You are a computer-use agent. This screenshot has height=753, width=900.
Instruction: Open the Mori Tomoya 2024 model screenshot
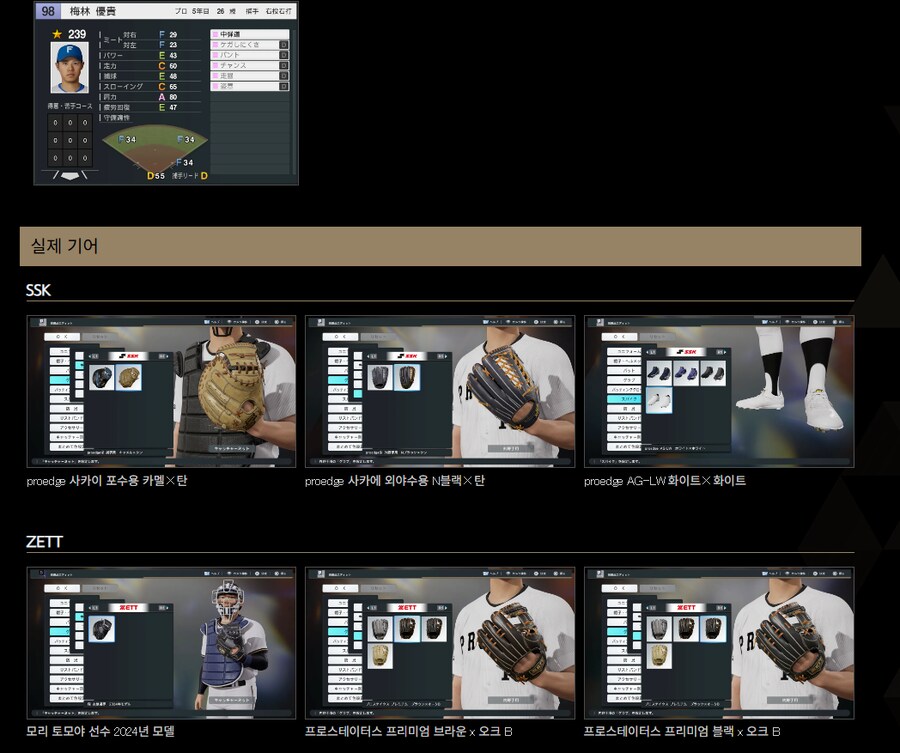click(x=161, y=643)
